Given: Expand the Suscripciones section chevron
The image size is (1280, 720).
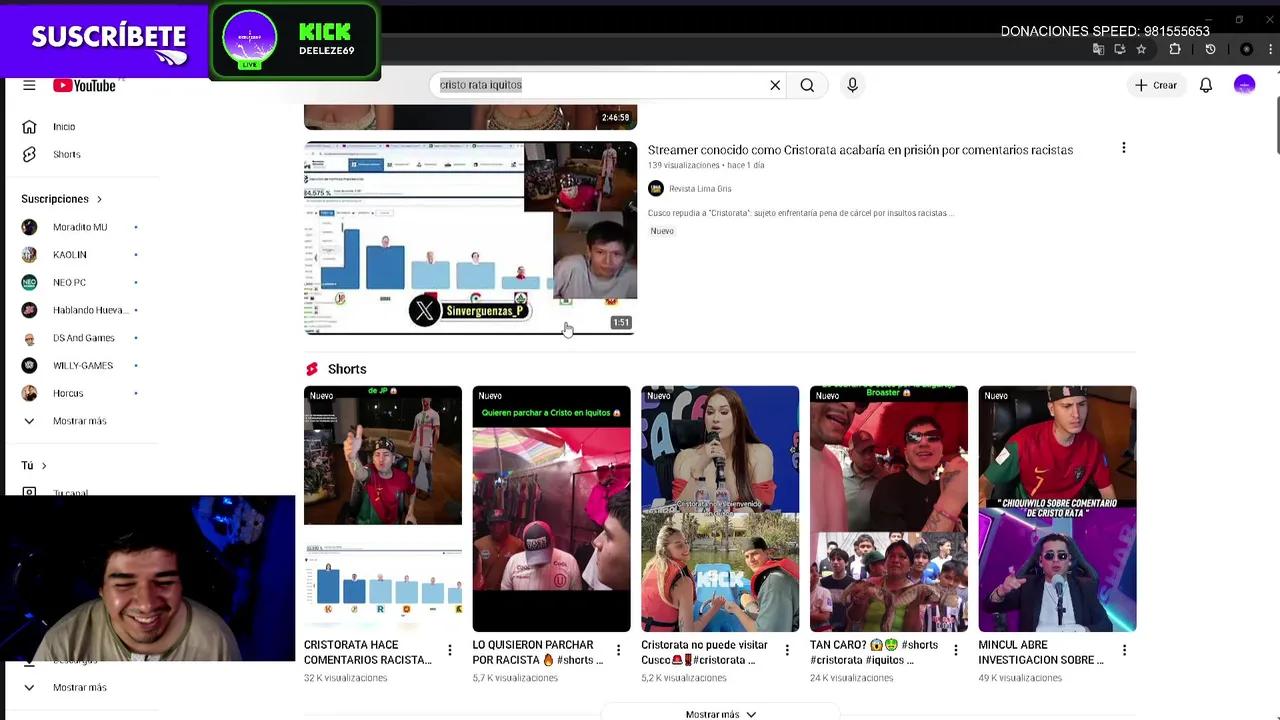Looking at the screenshot, I should tap(99, 199).
